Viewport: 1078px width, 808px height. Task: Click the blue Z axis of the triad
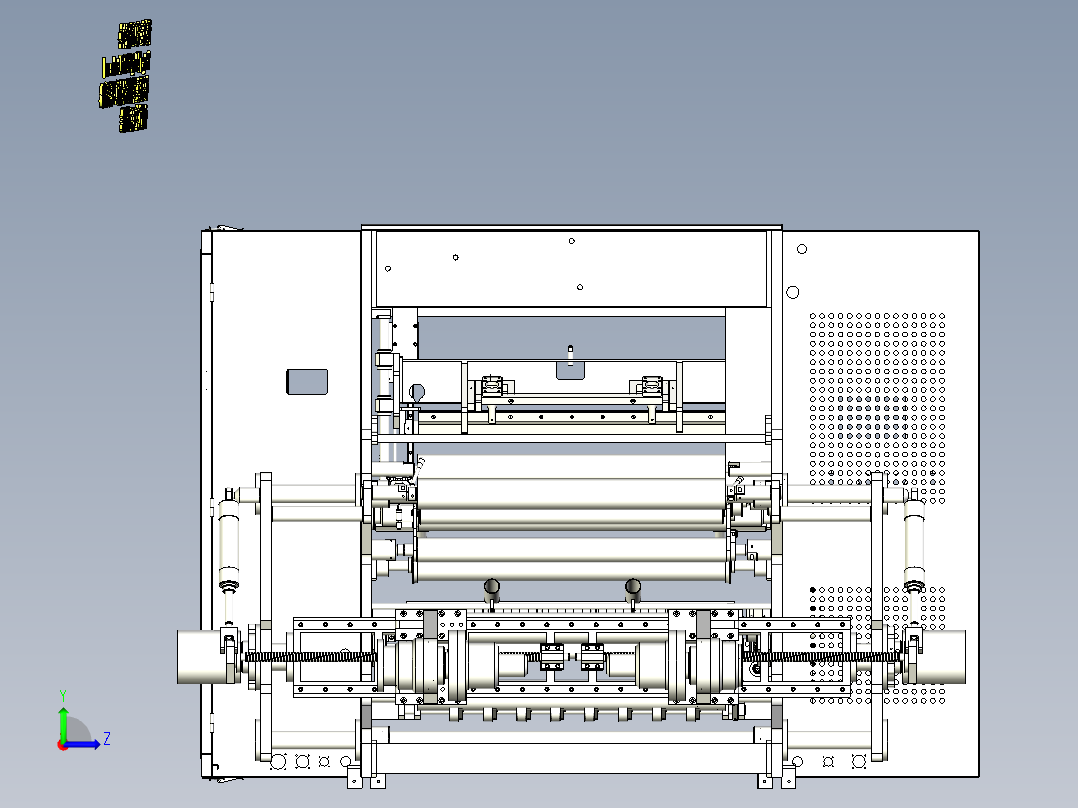tap(84, 743)
